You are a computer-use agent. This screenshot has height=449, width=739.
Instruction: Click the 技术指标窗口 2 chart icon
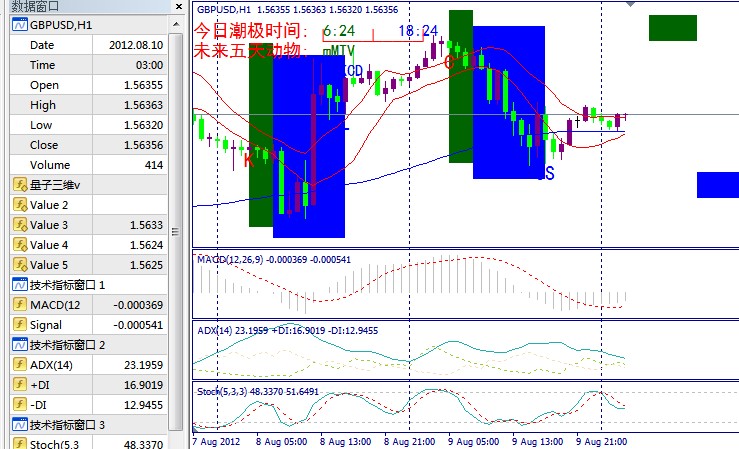pyautogui.click(x=20, y=345)
